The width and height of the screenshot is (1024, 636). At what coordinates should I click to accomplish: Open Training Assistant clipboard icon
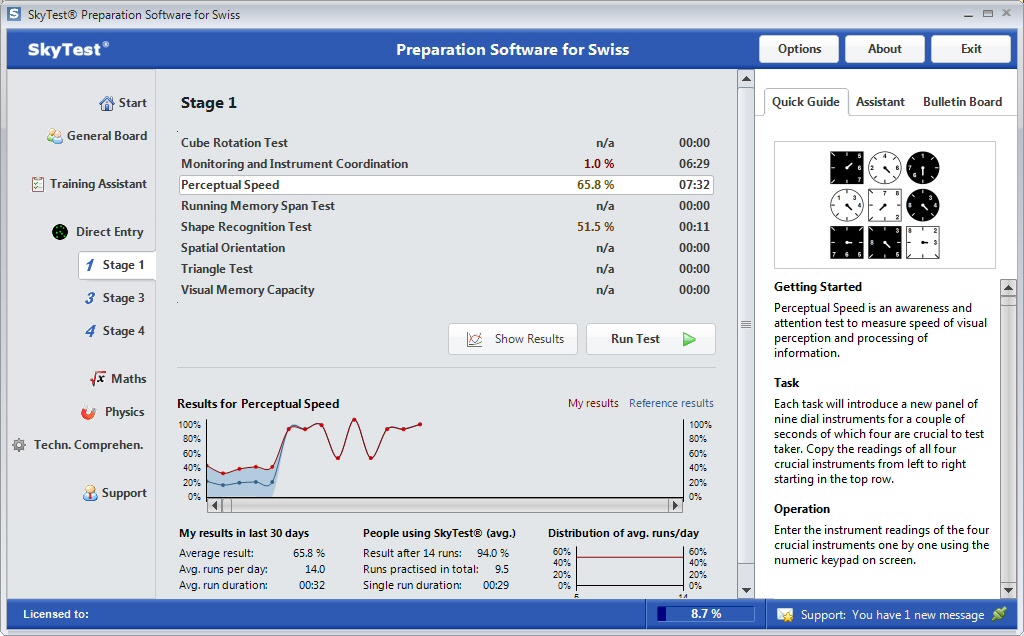coord(38,184)
